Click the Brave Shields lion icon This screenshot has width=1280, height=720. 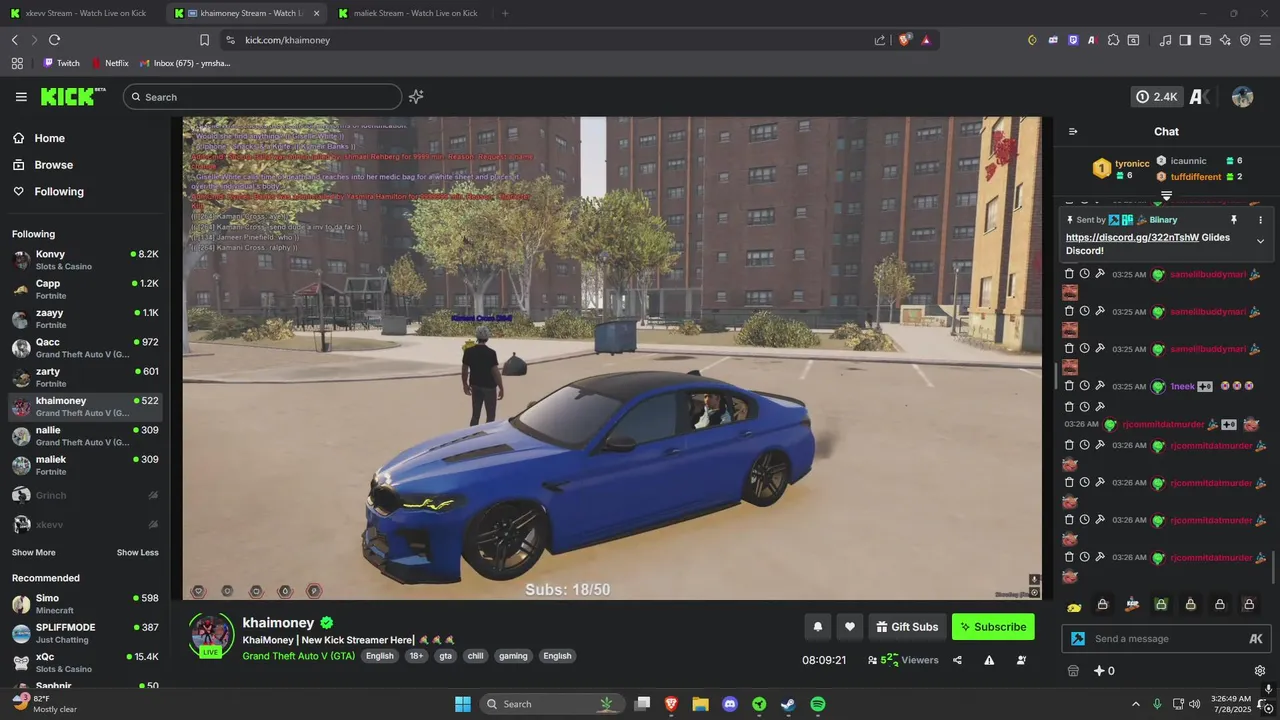coord(905,40)
